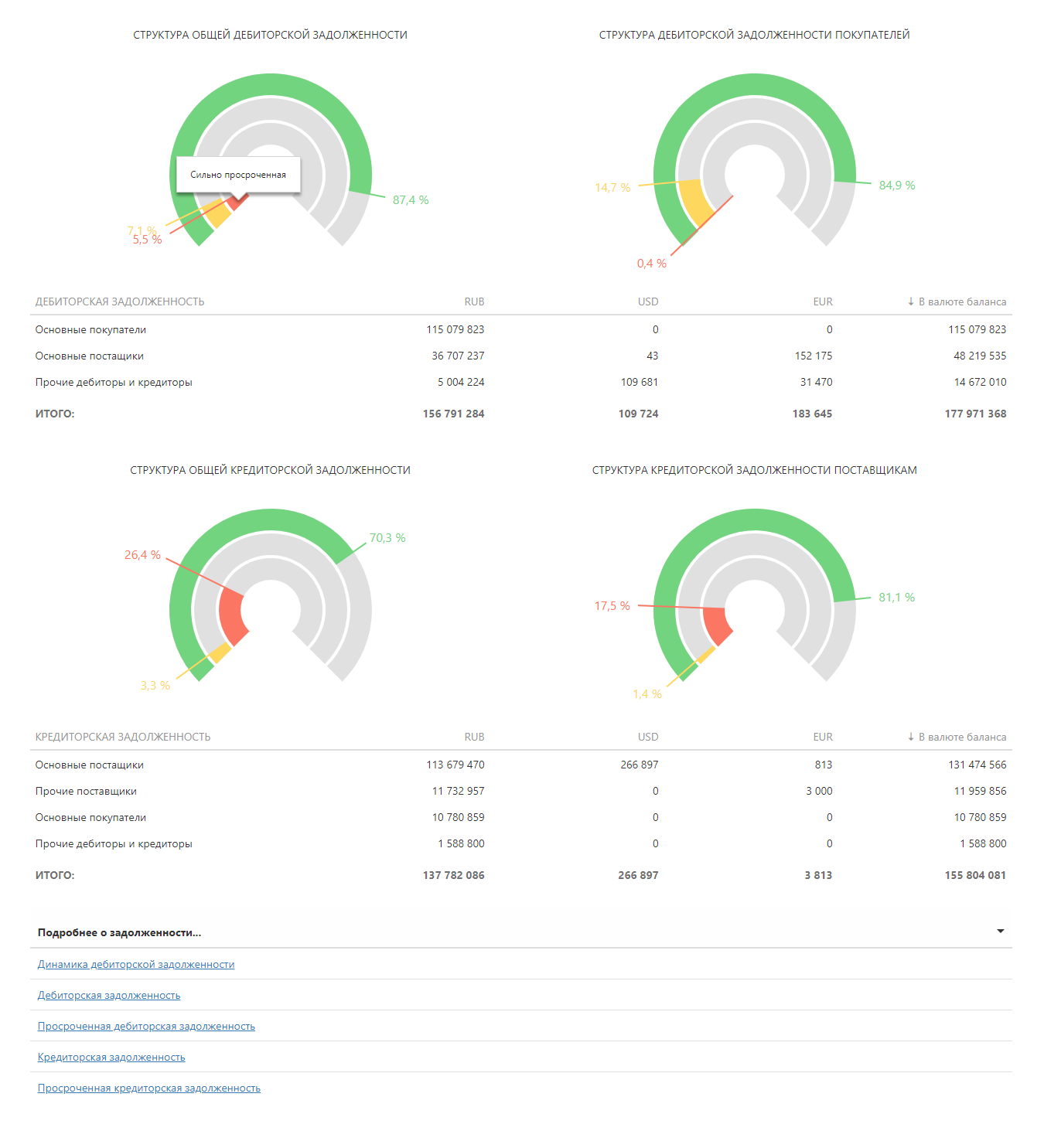
Task: Click sort arrow in receivables 'В валюте баланса' header
Action: pyautogui.click(x=910, y=301)
